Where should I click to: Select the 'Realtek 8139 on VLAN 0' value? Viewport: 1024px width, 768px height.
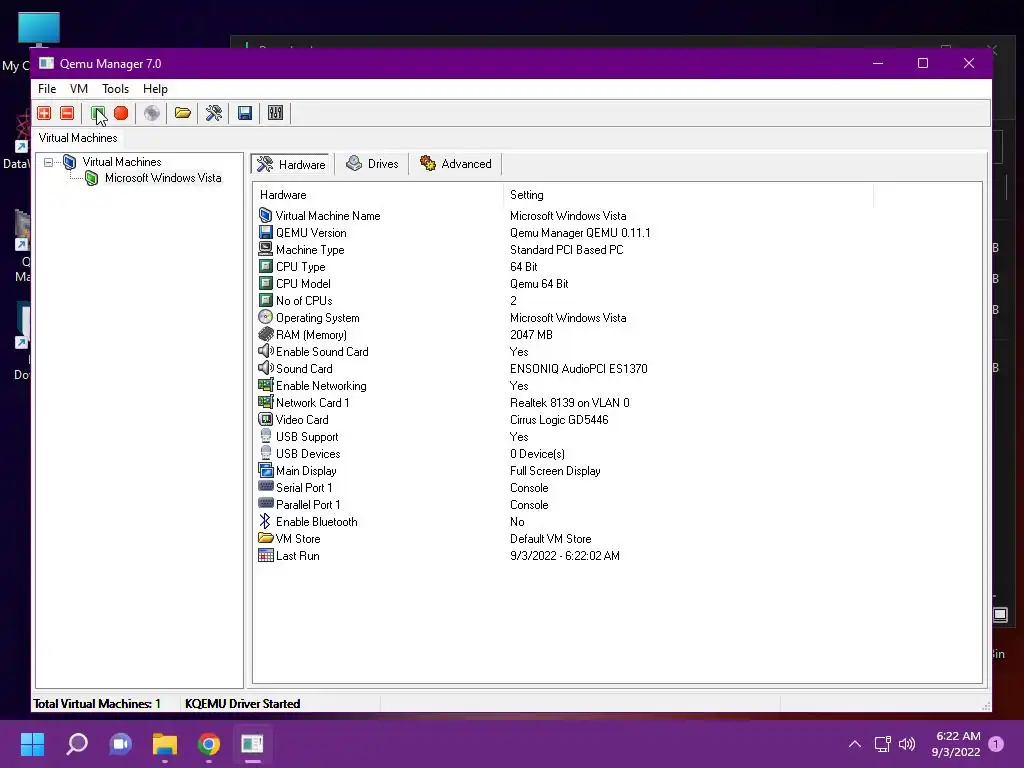569,402
